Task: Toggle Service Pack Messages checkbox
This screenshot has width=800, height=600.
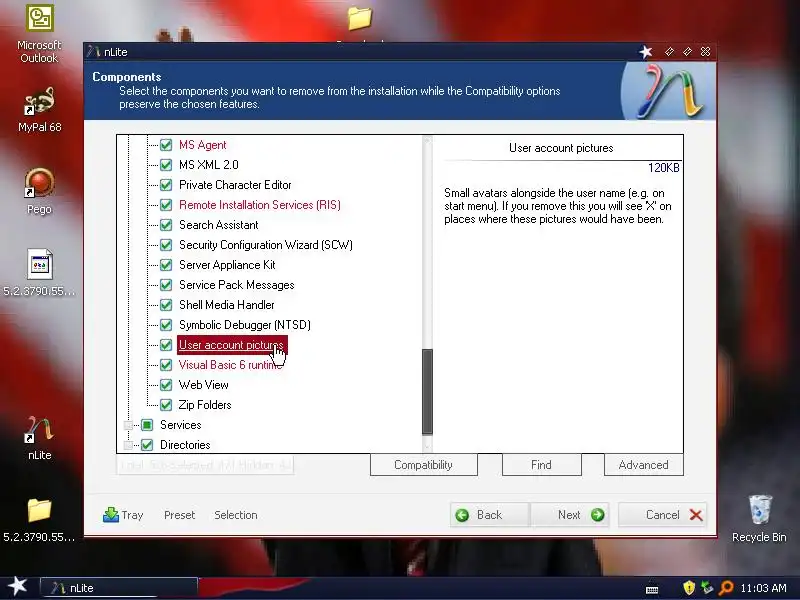Action: [166, 285]
